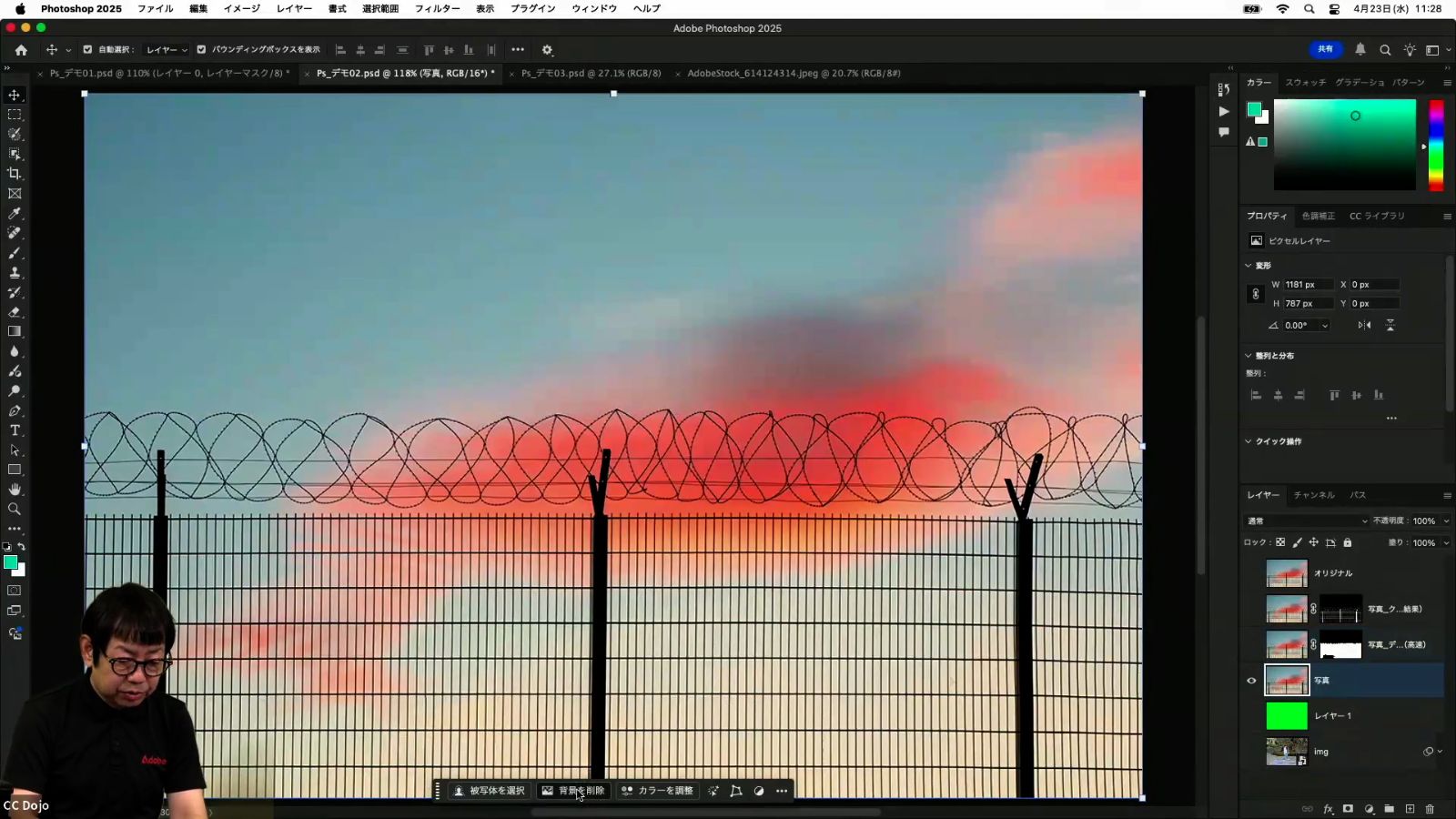This screenshot has height=819, width=1456.
Task: Open the blend mode 通常 dropdown
Action: pos(1306,521)
